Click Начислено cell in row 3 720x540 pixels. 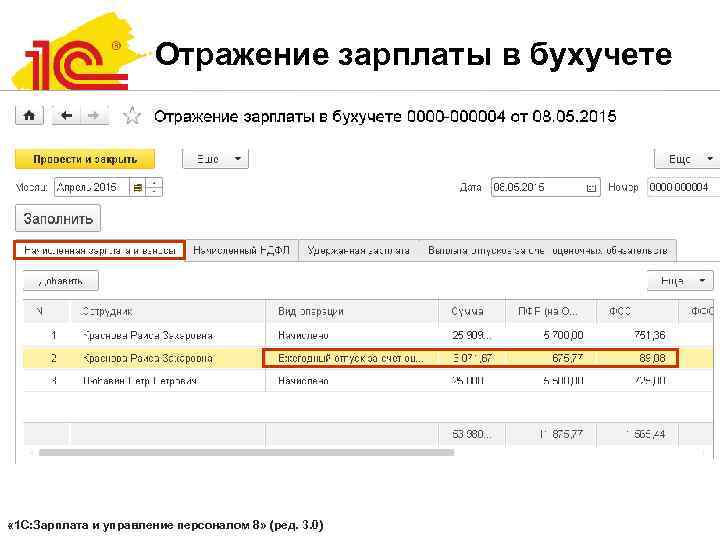pos(303,381)
